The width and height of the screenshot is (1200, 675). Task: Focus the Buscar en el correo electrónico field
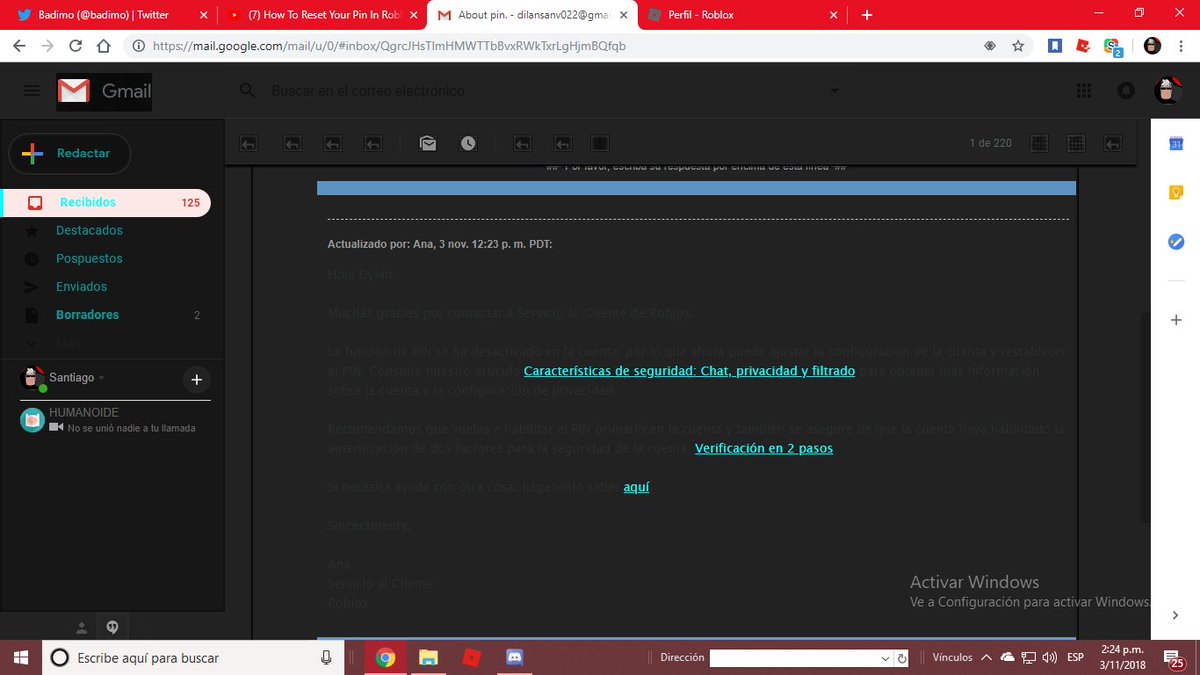pyautogui.click(x=540, y=91)
